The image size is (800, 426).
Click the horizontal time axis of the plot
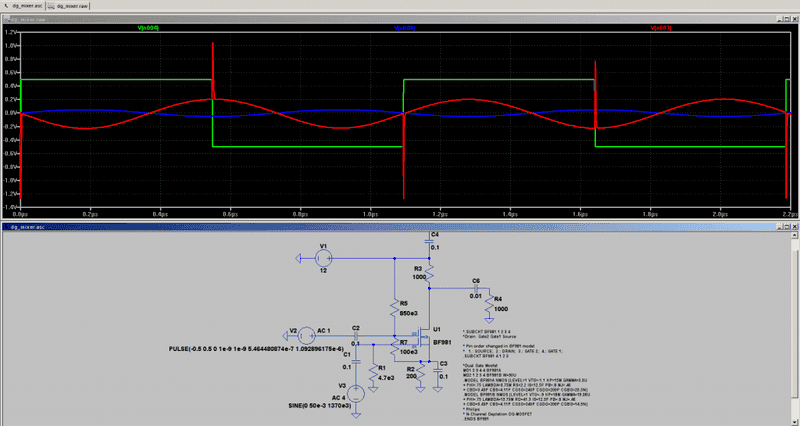point(400,214)
